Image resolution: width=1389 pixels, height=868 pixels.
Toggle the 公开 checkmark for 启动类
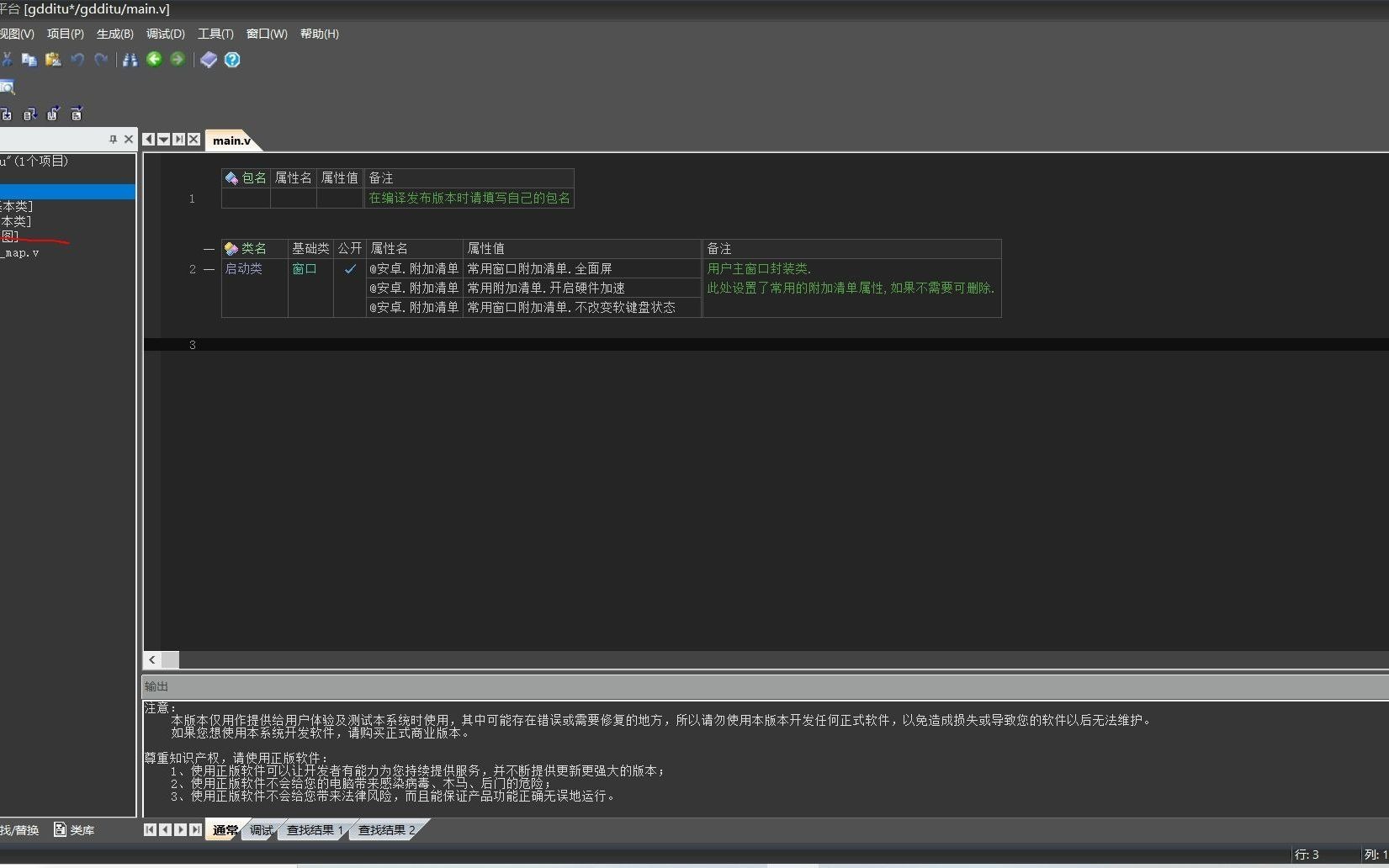(350, 269)
